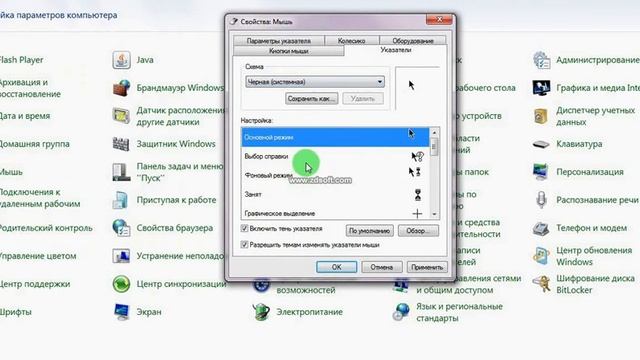Switch to Параметры указателя tab

pyautogui.click(x=279, y=40)
